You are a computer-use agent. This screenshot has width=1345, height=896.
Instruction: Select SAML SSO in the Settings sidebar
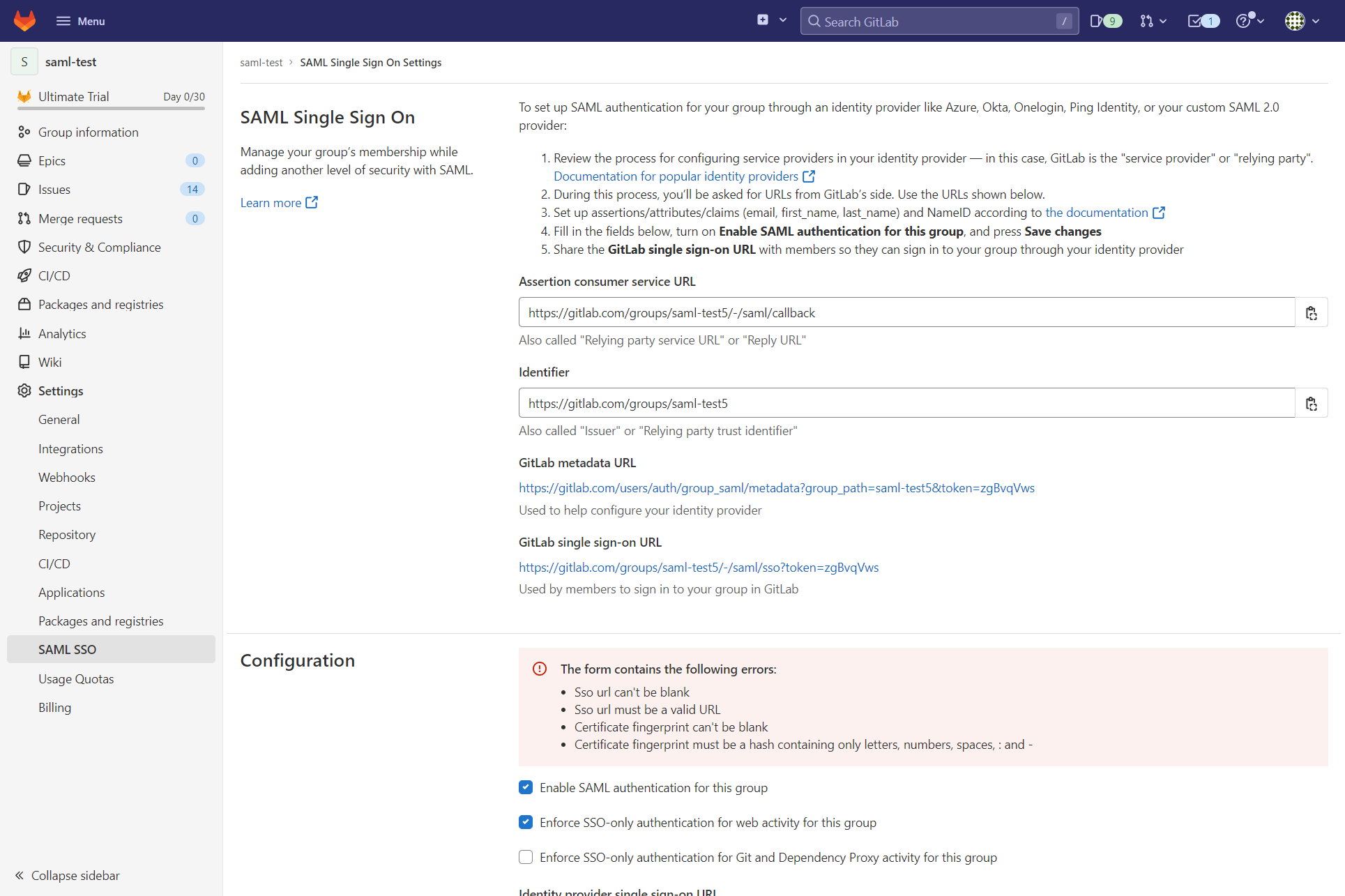(67, 649)
